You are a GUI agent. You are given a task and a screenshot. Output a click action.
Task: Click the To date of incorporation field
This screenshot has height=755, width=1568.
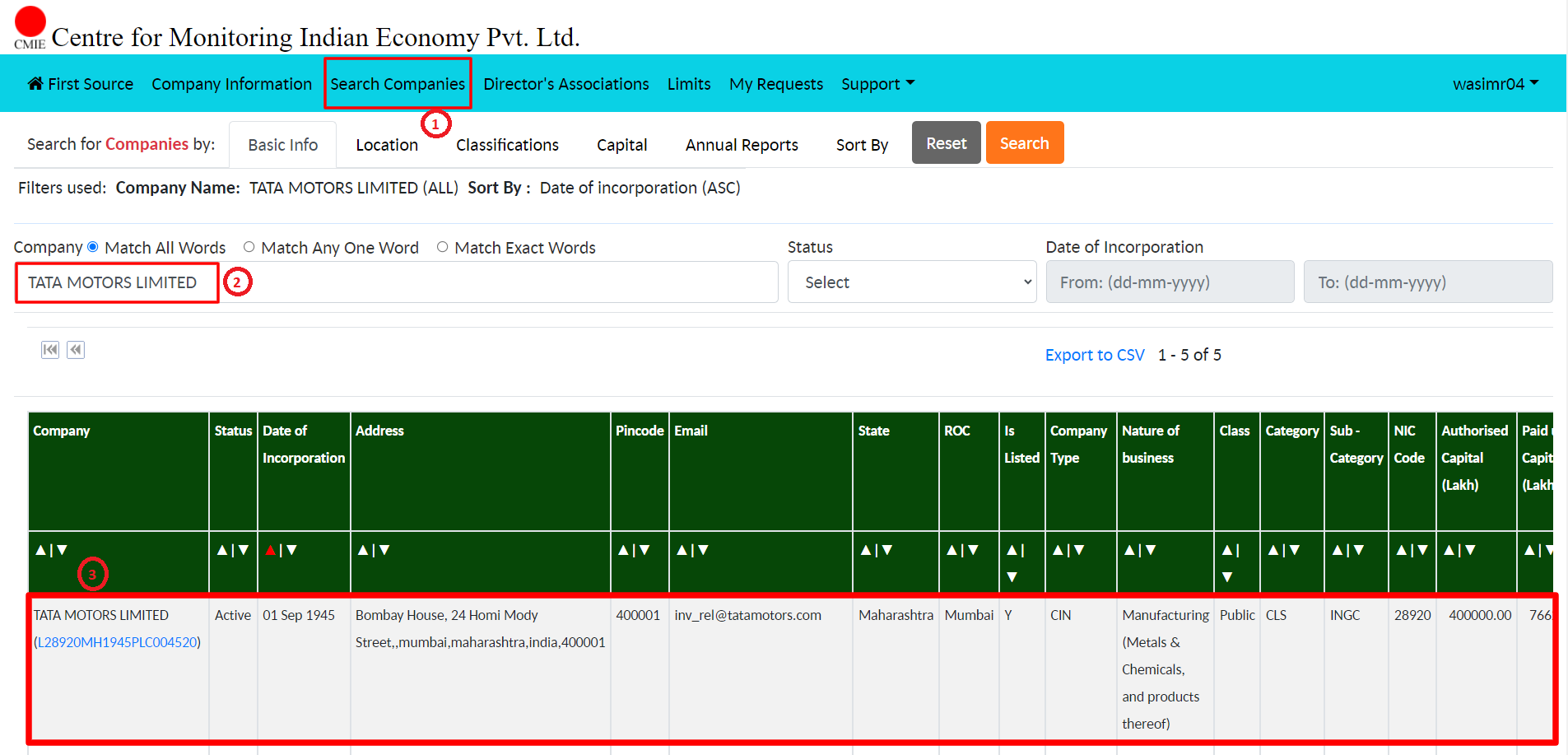tap(1428, 282)
